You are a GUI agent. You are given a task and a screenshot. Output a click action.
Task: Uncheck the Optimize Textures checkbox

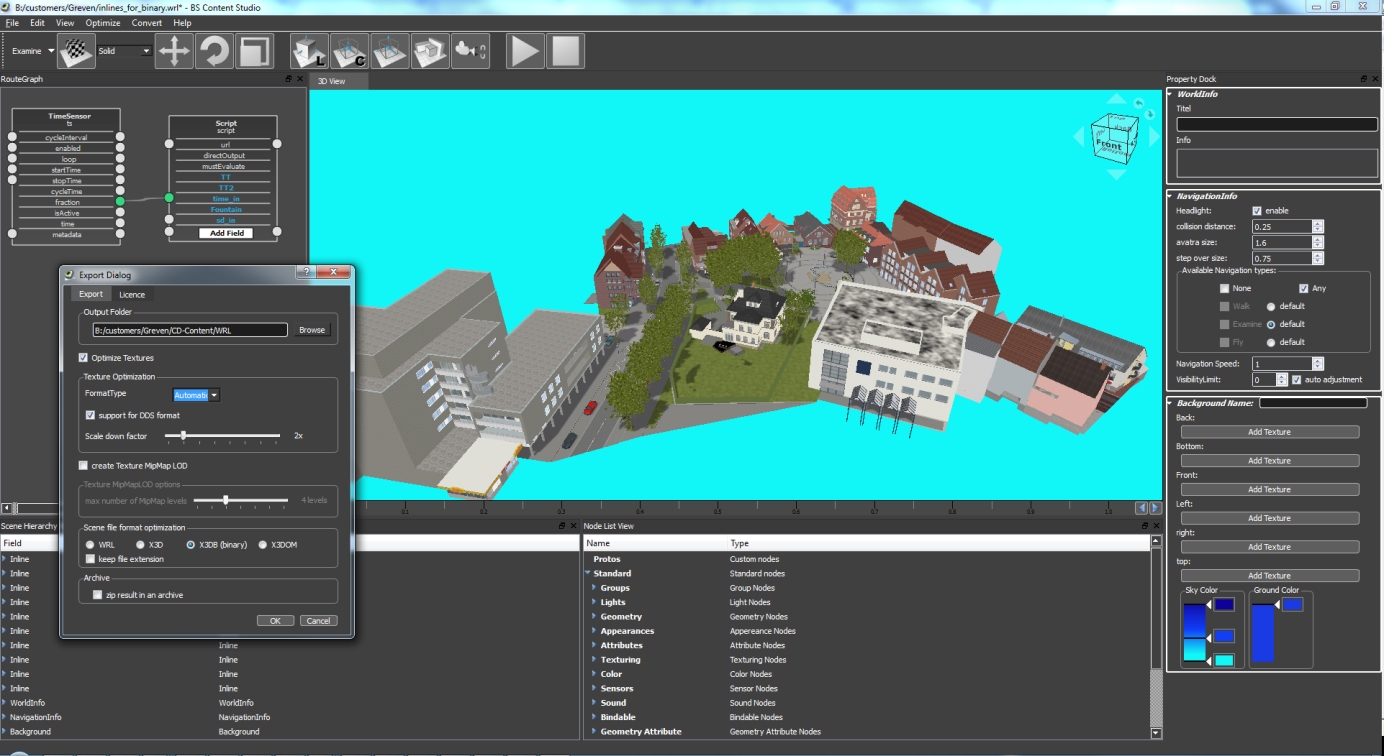[84, 358]
